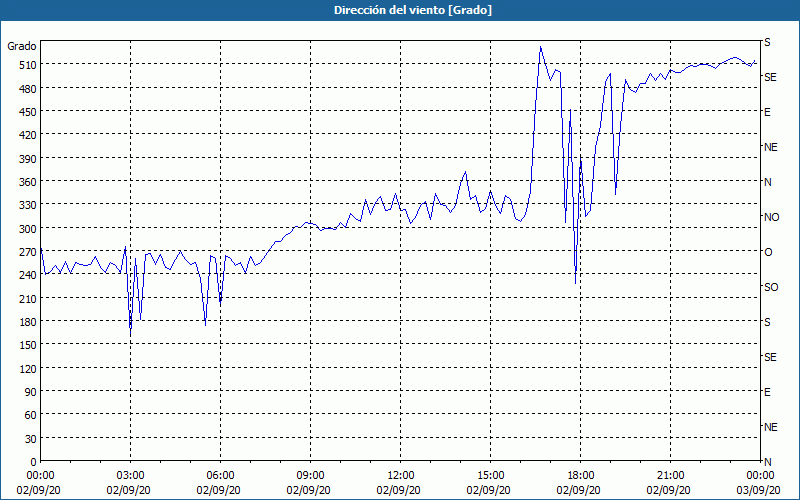Select the 'O' compass direction label

(768, 252)
